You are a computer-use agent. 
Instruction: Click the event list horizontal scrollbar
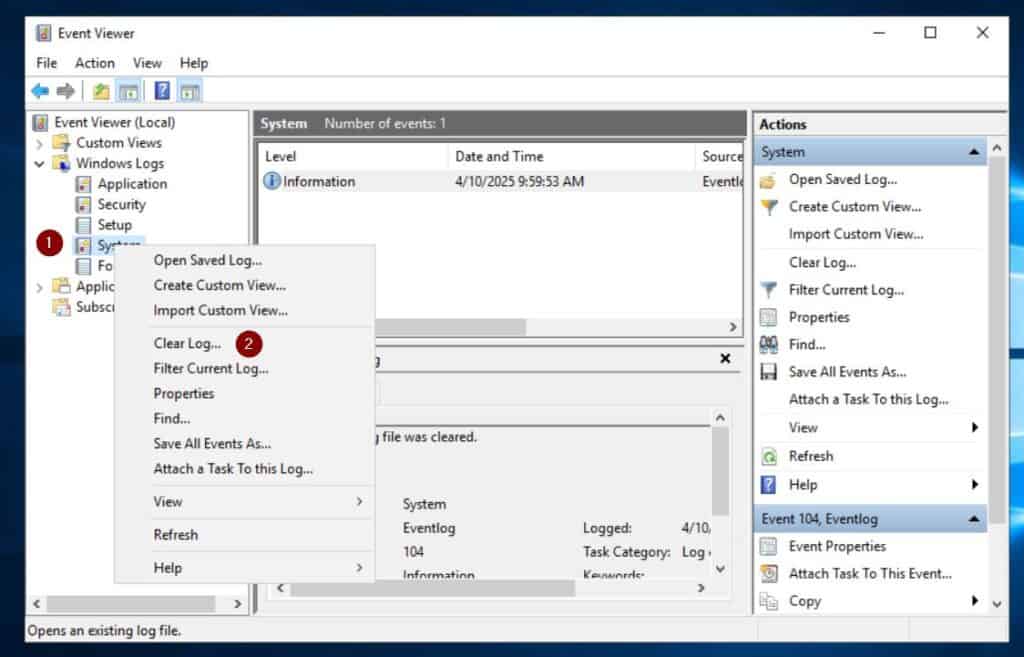click(451, 327)
